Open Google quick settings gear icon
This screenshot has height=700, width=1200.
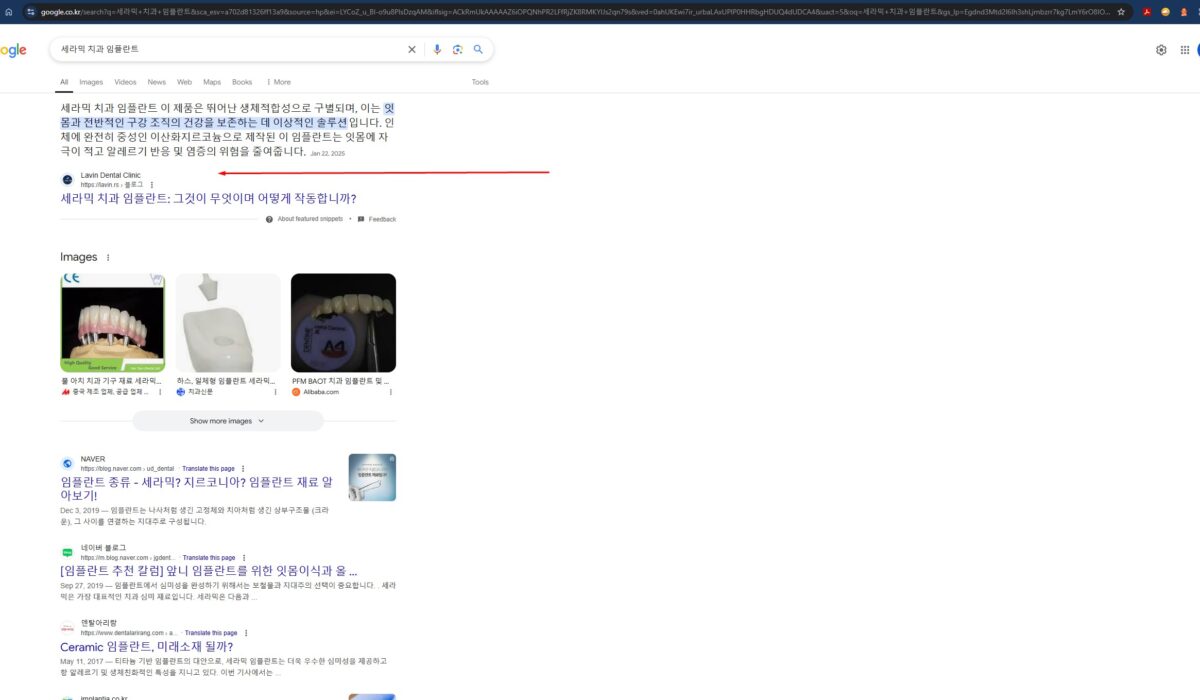tap(1161, 50)
